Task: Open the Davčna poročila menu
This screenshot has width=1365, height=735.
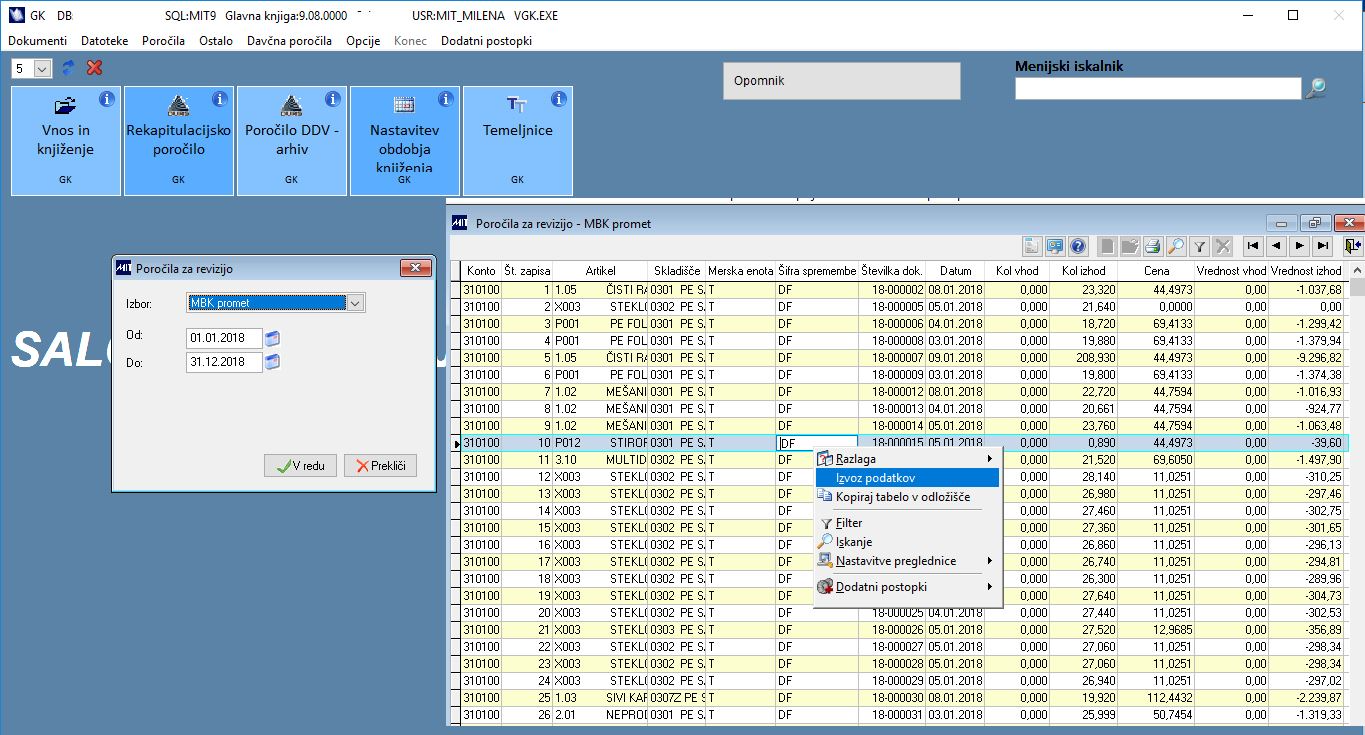Action: pyautogui.click(x=289, y=41)
